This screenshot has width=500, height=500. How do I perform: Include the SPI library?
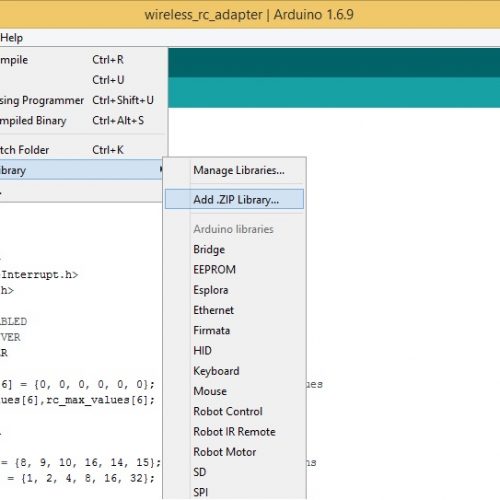pos(234,492)
